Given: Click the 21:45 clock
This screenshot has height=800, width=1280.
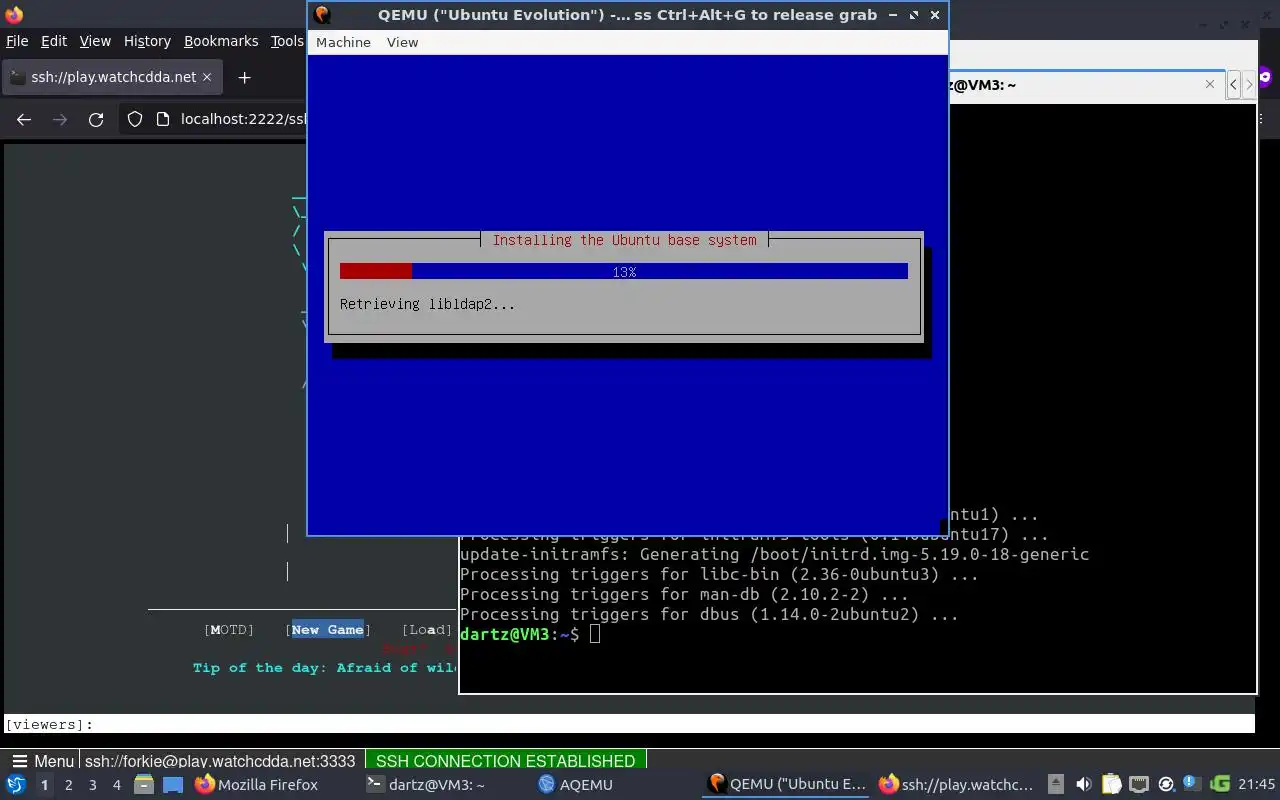Looking at the screenshot, I should (x=1256, y=785).
